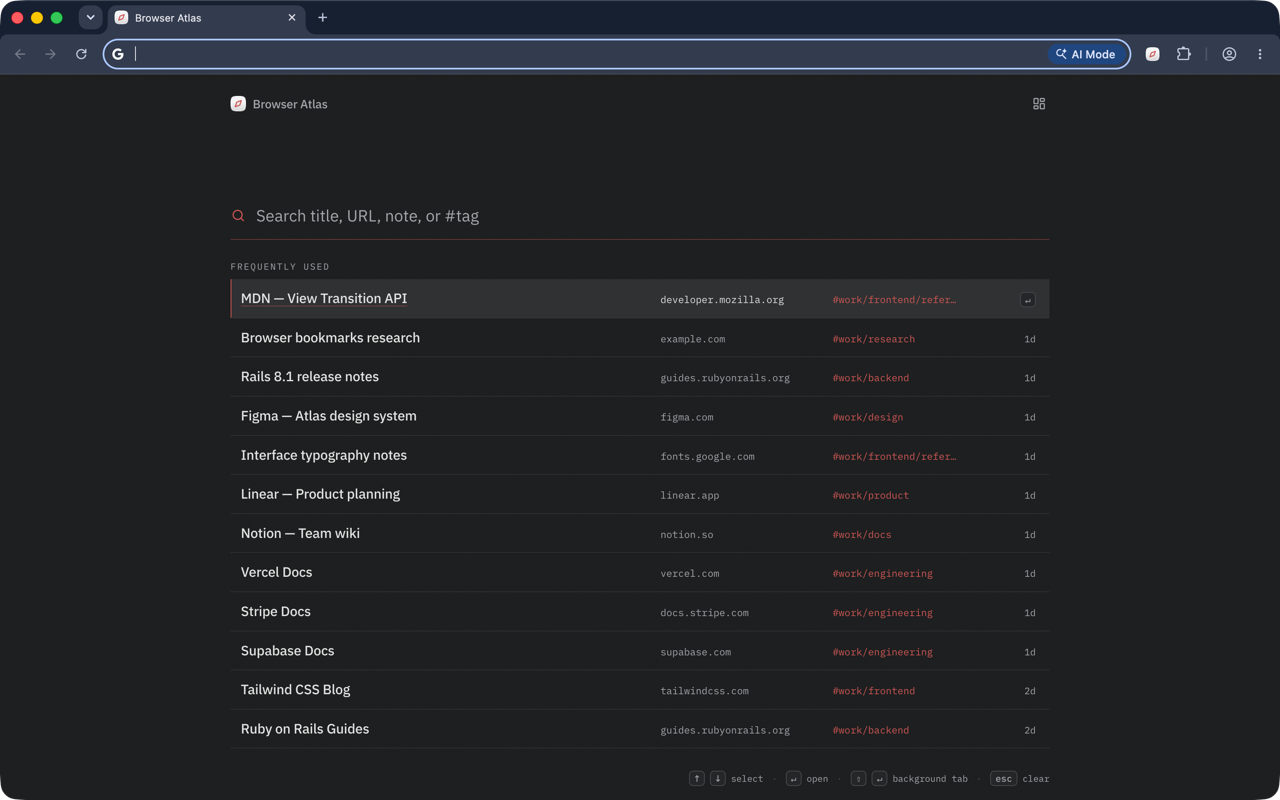Screen dimensions: 1280x800
Task: Click the #work/frontend tag on Tailwind row
Action: click(873, 691)
